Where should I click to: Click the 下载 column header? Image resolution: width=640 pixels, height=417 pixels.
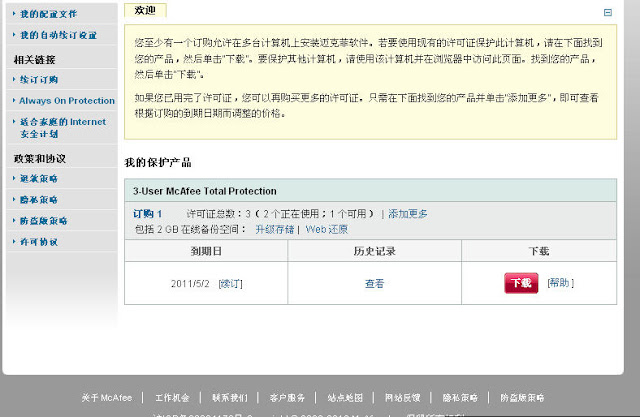[539, 251]
